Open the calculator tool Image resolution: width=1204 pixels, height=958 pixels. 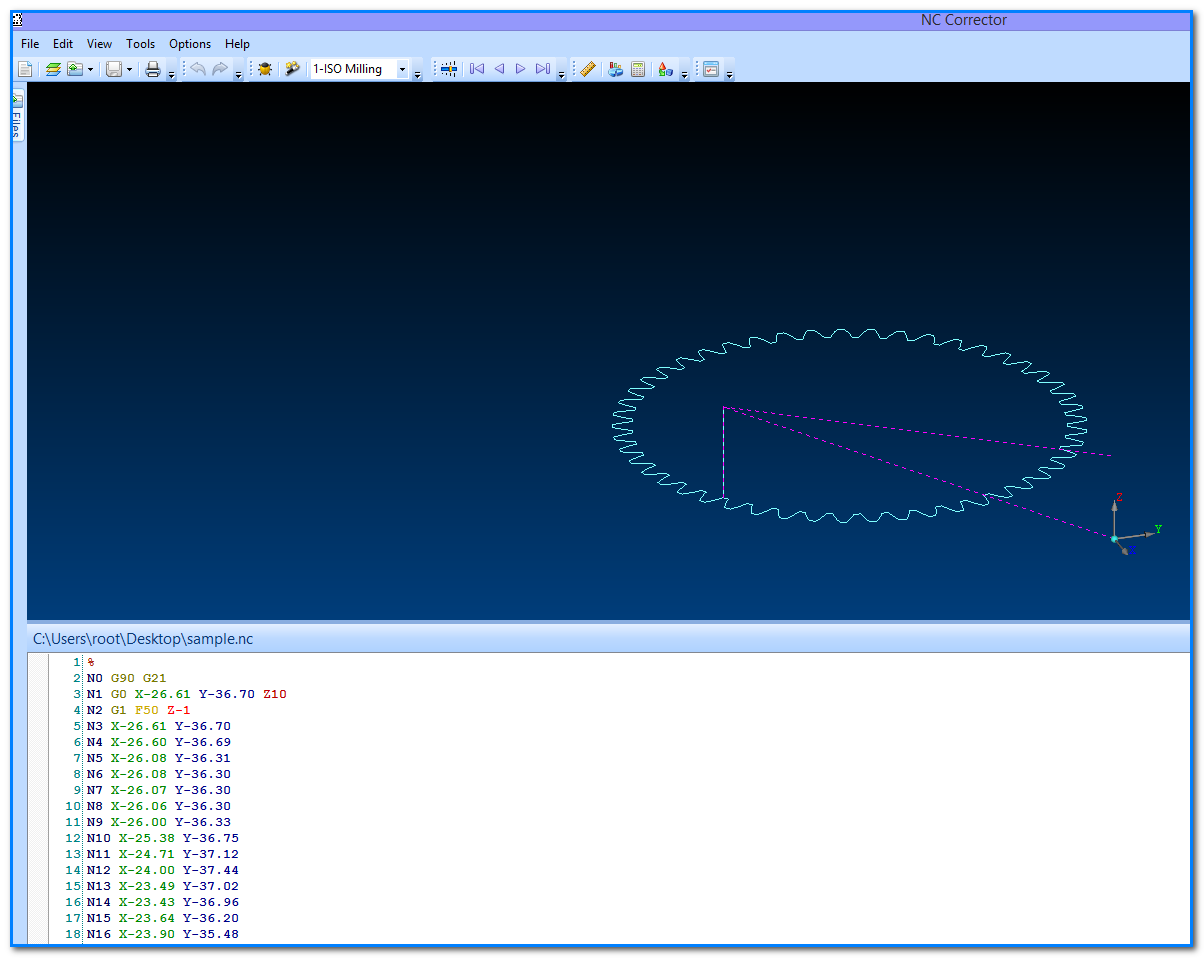pos(638,69)
